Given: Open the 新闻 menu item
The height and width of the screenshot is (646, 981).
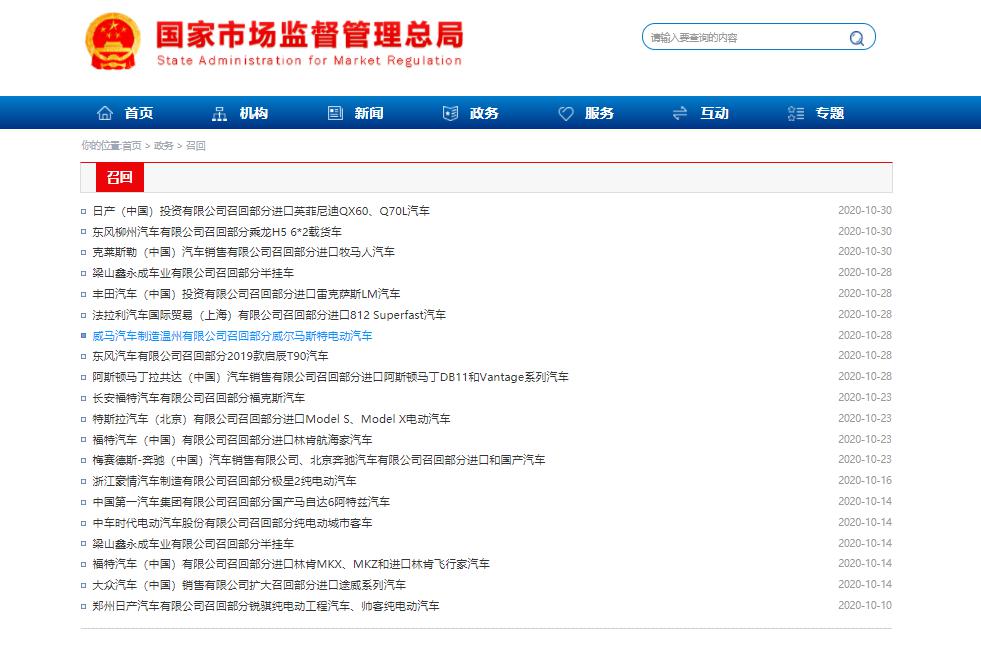Looking at the screenshot, I should [x=369, y=113].
